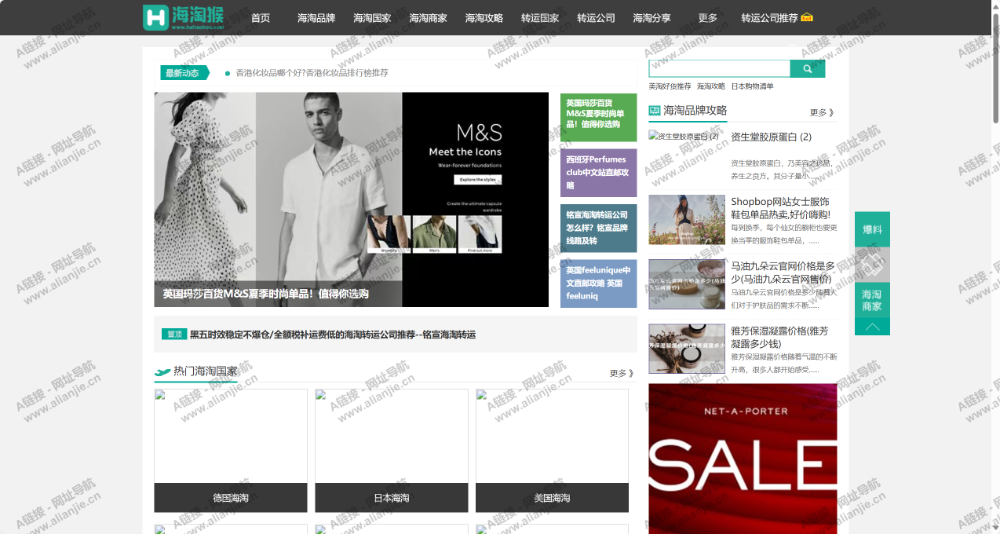This screenshot has height=534, width=1000.
Task: Click the green search magnifier button
Action: tap(807, 69)
